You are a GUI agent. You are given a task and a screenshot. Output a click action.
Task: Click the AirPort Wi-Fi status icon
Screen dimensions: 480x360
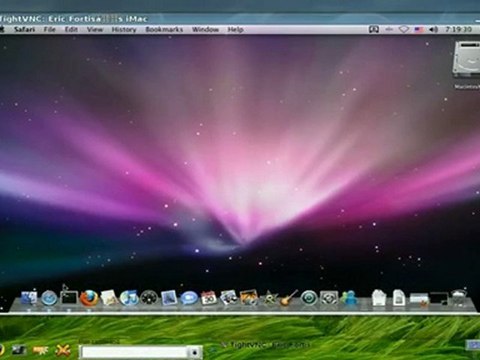[404, 29]
